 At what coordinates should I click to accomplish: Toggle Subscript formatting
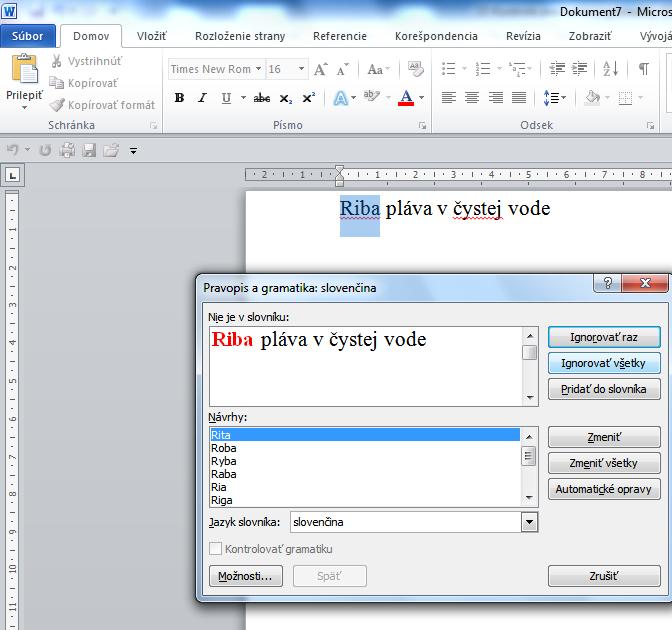pos(285,98)
